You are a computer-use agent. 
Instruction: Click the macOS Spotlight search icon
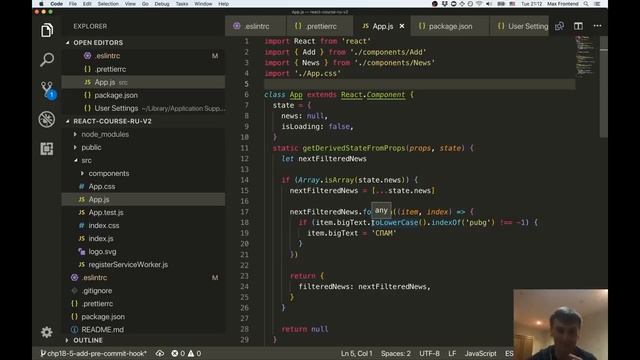coord(586,4)
